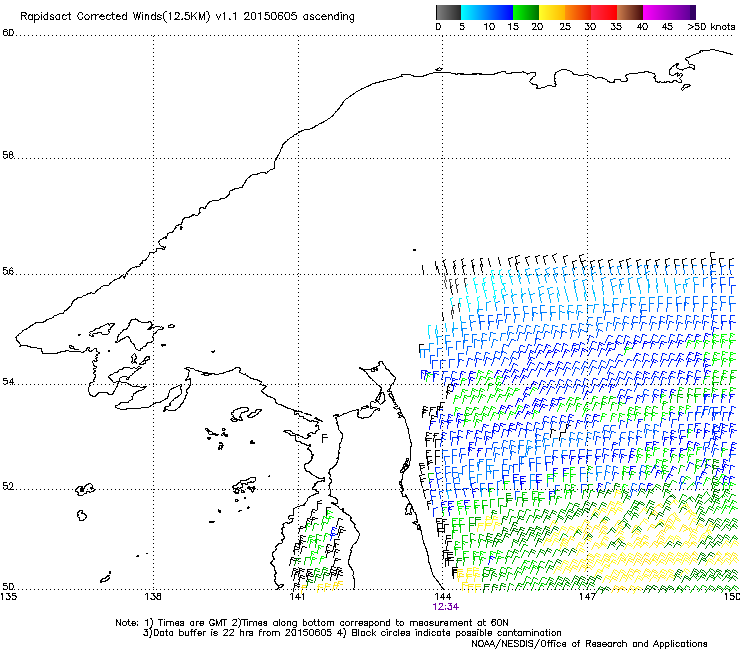The image size is (740, 650).
Task: Click the legend tick label 10
Action: [489, 27]
